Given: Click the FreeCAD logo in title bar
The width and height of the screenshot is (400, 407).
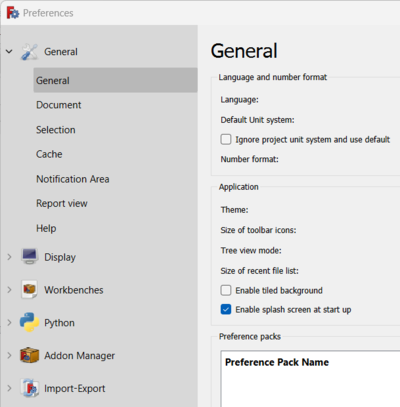Looking at the screenshot, I should [13, 13].
